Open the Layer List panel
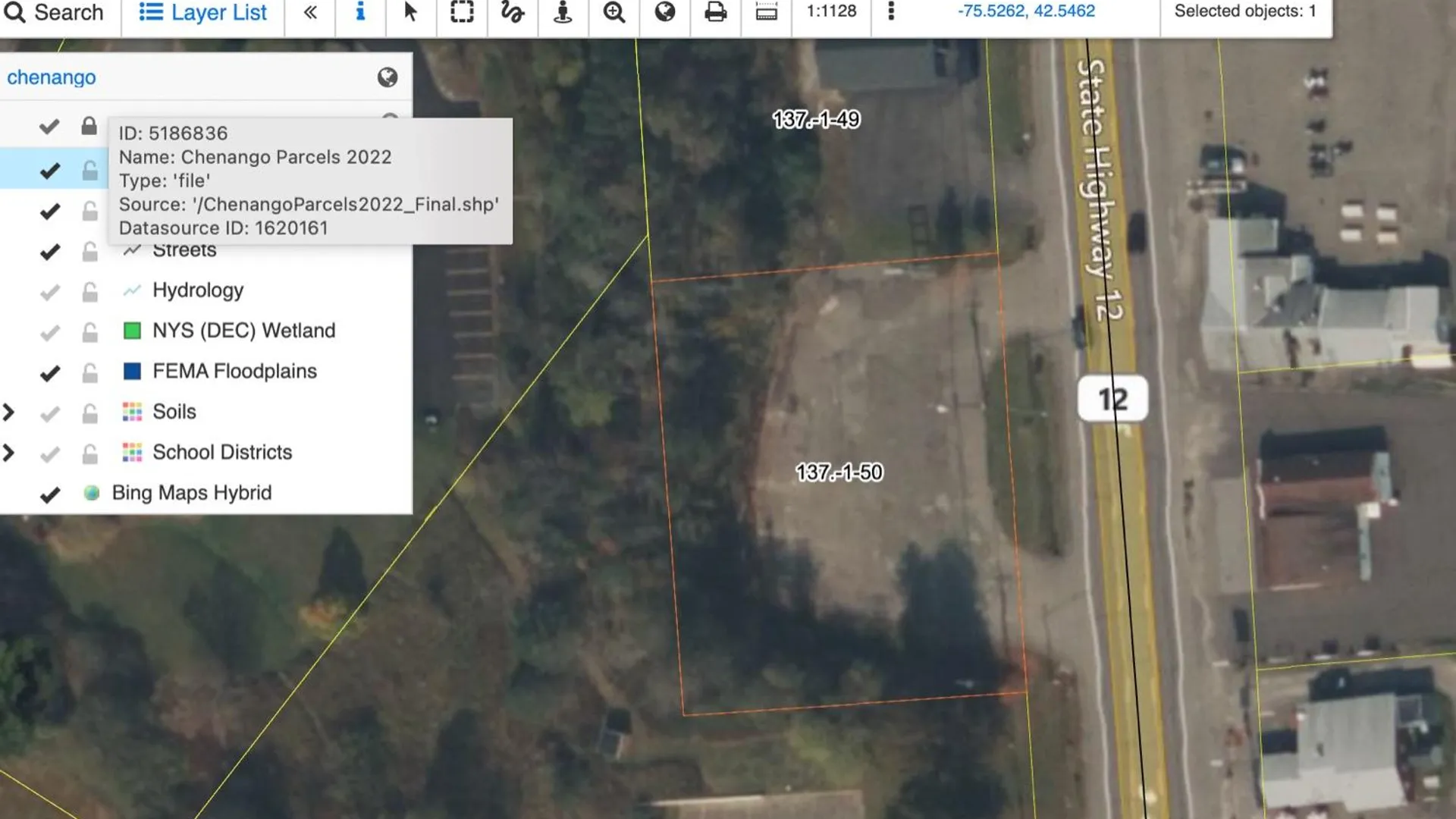Viewport: 1456px width, 819px height. click(x=201, y=12)
